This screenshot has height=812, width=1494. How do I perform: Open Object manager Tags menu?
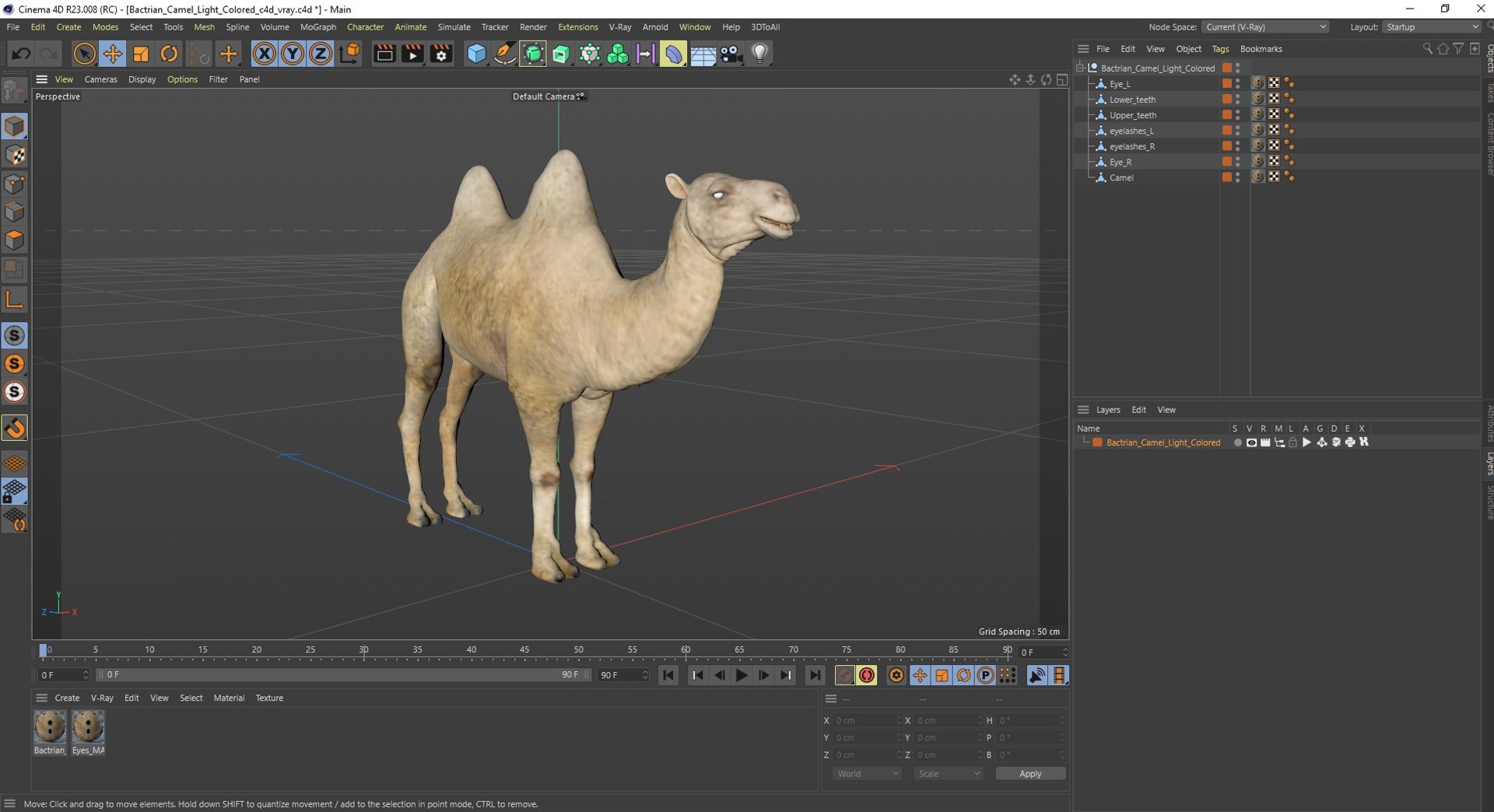point(1220,48)
